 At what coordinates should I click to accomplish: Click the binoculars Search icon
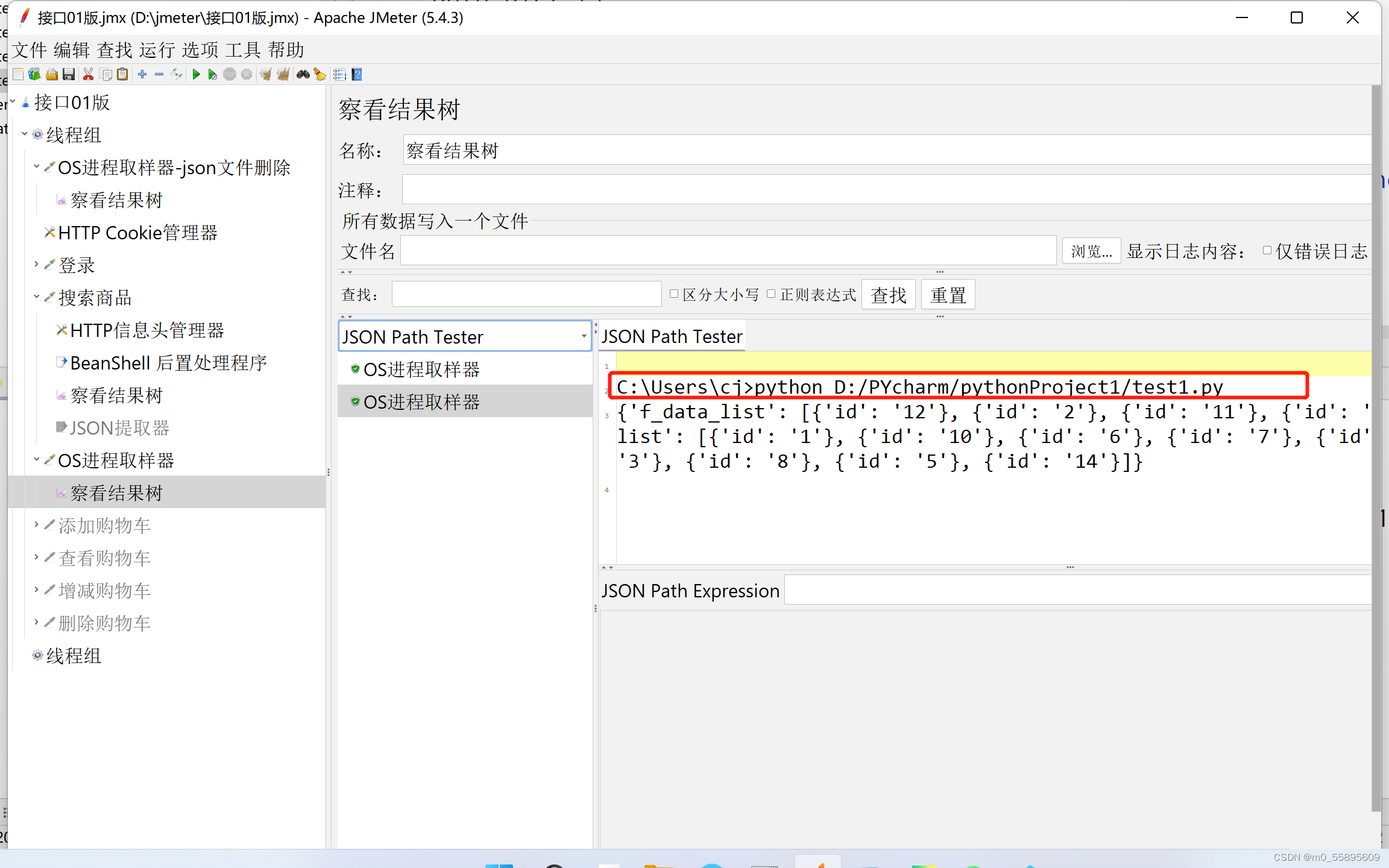click(303, 74)
